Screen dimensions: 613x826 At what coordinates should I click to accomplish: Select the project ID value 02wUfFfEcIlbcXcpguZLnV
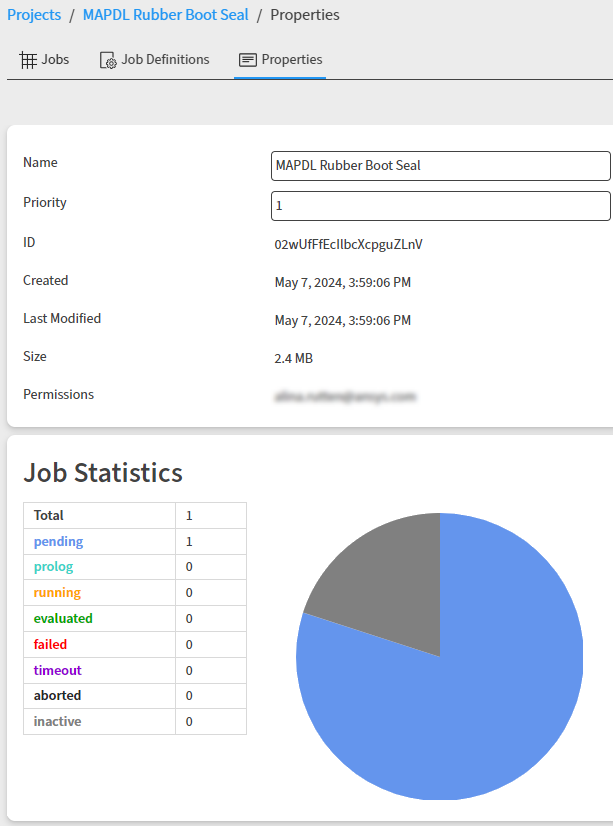pos(349,244)
